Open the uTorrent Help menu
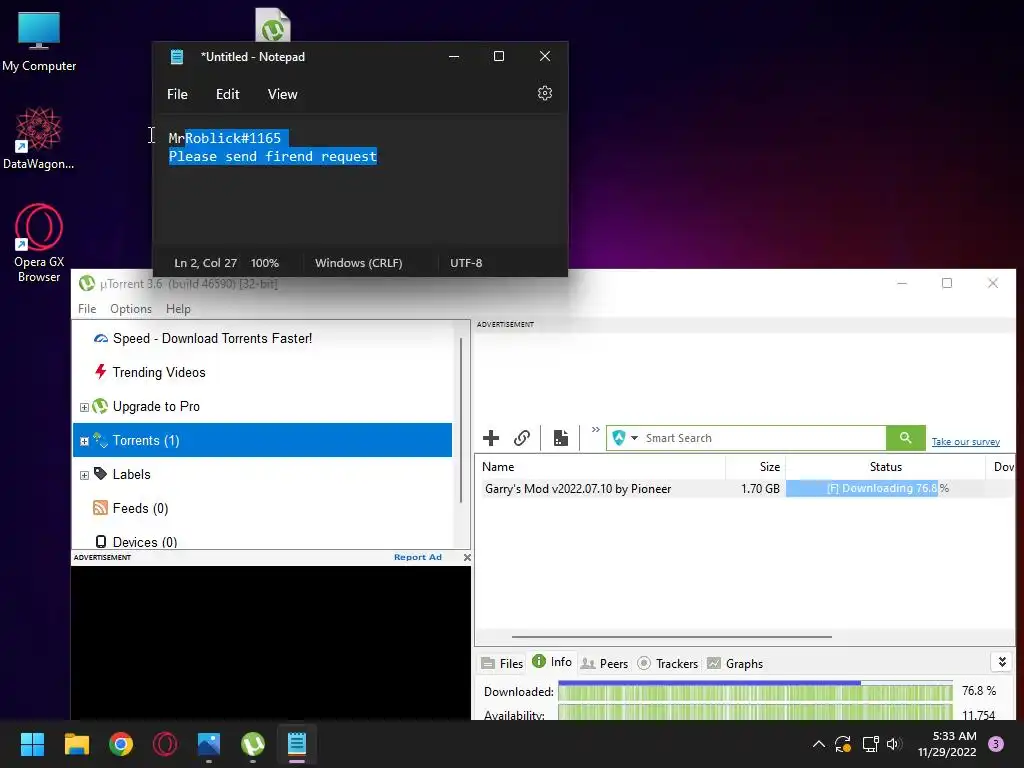 (x=178, y=309)
